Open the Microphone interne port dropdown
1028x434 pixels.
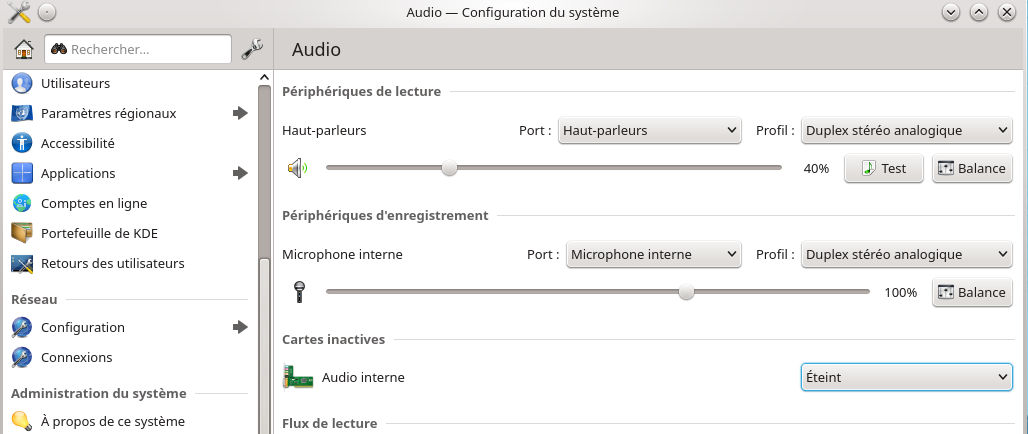(654, 254)
